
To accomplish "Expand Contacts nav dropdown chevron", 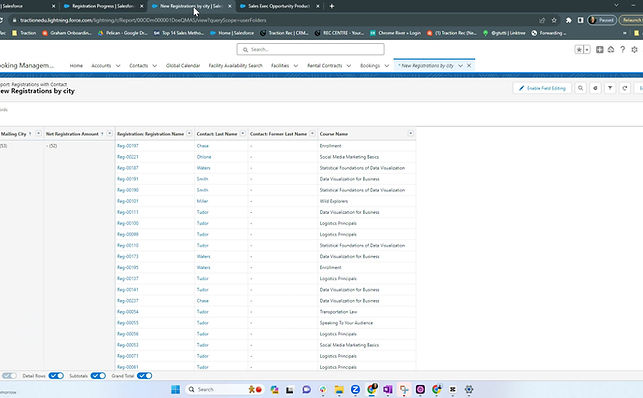I will tap(155, 66).
